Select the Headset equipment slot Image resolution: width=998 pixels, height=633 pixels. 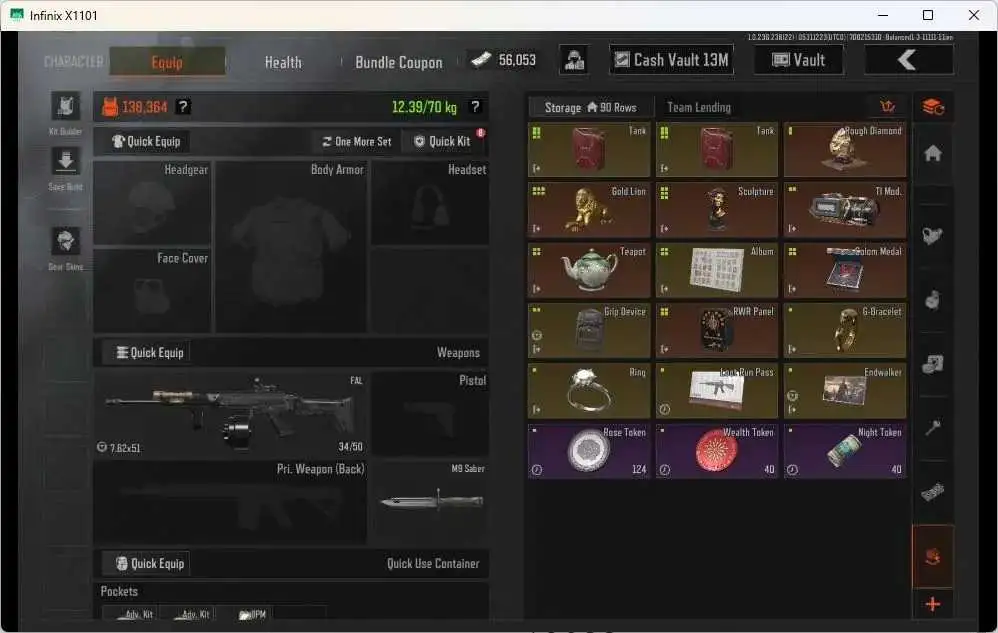(430, 203)
